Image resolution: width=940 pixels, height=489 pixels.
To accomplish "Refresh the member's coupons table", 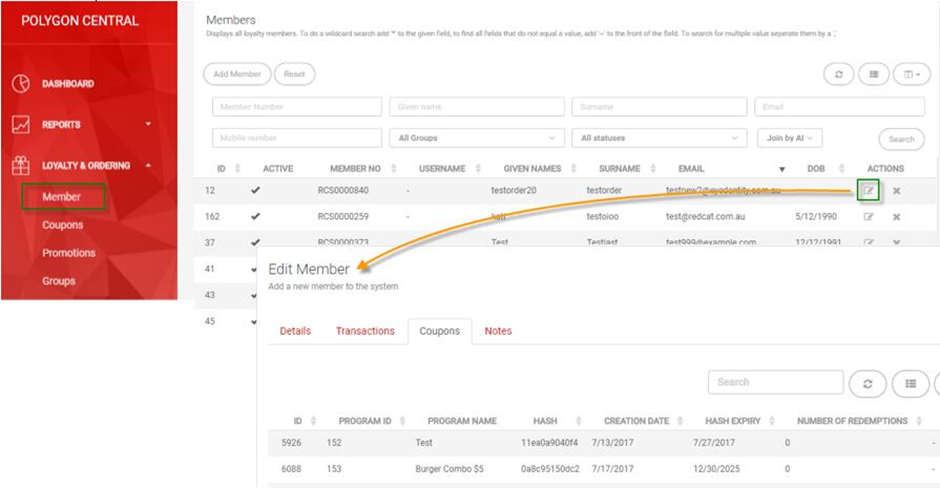I will pyautogui.click(x=867, y=384).
